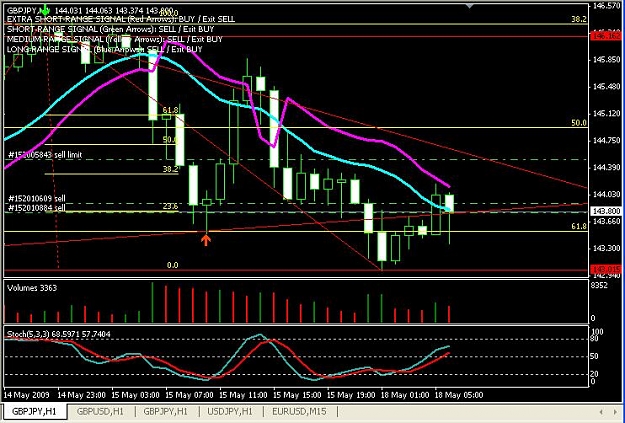Click the EXTRA SHORT RANGE SIGNAL text line
Viewport: 625px width, 423px height.
point(121,19)
